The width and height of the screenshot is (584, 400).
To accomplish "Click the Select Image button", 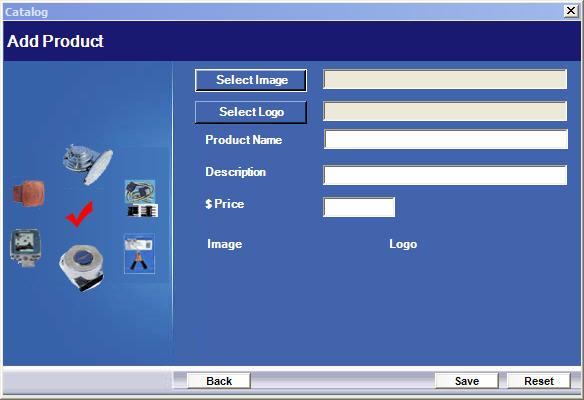I will [251, 80].
